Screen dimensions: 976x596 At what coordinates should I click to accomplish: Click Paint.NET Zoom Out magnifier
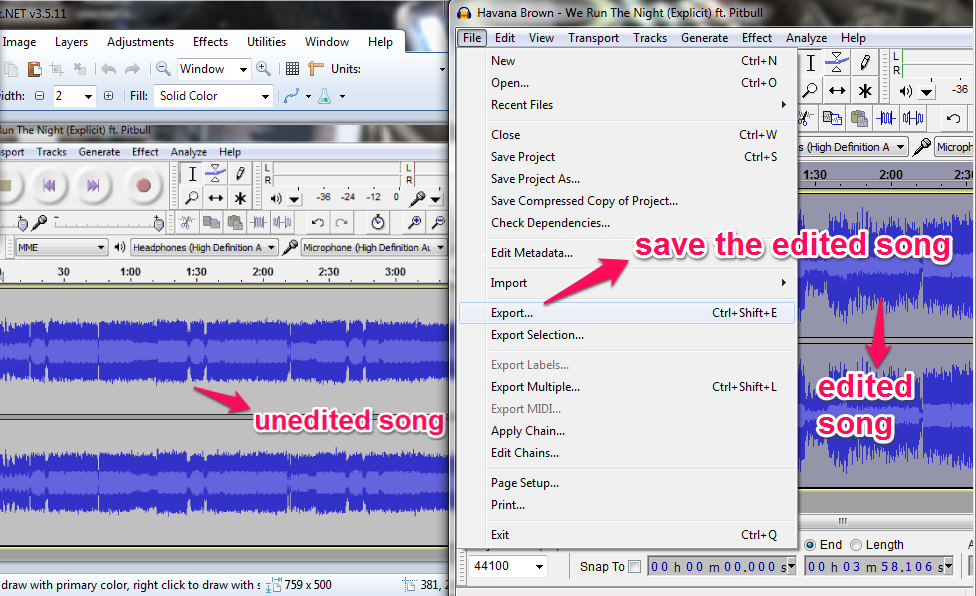tap(163, 68)
